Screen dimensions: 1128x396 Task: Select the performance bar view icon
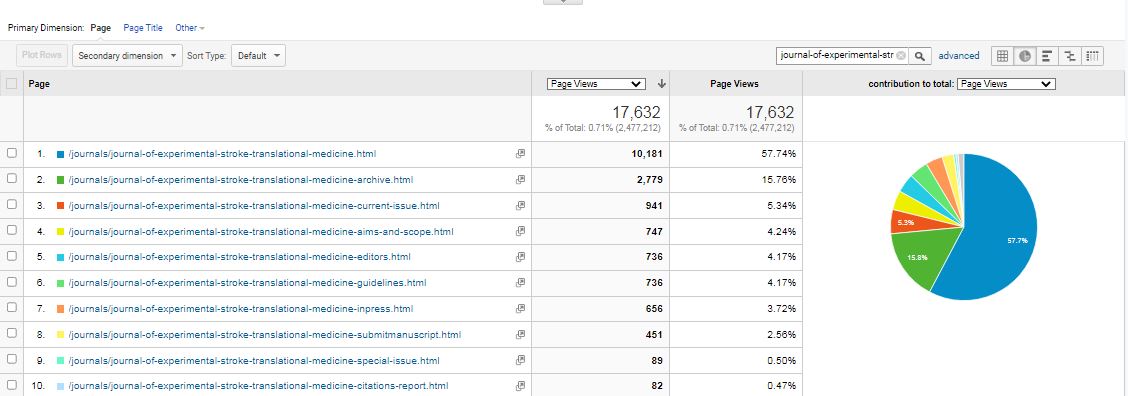click(1047, 55)
